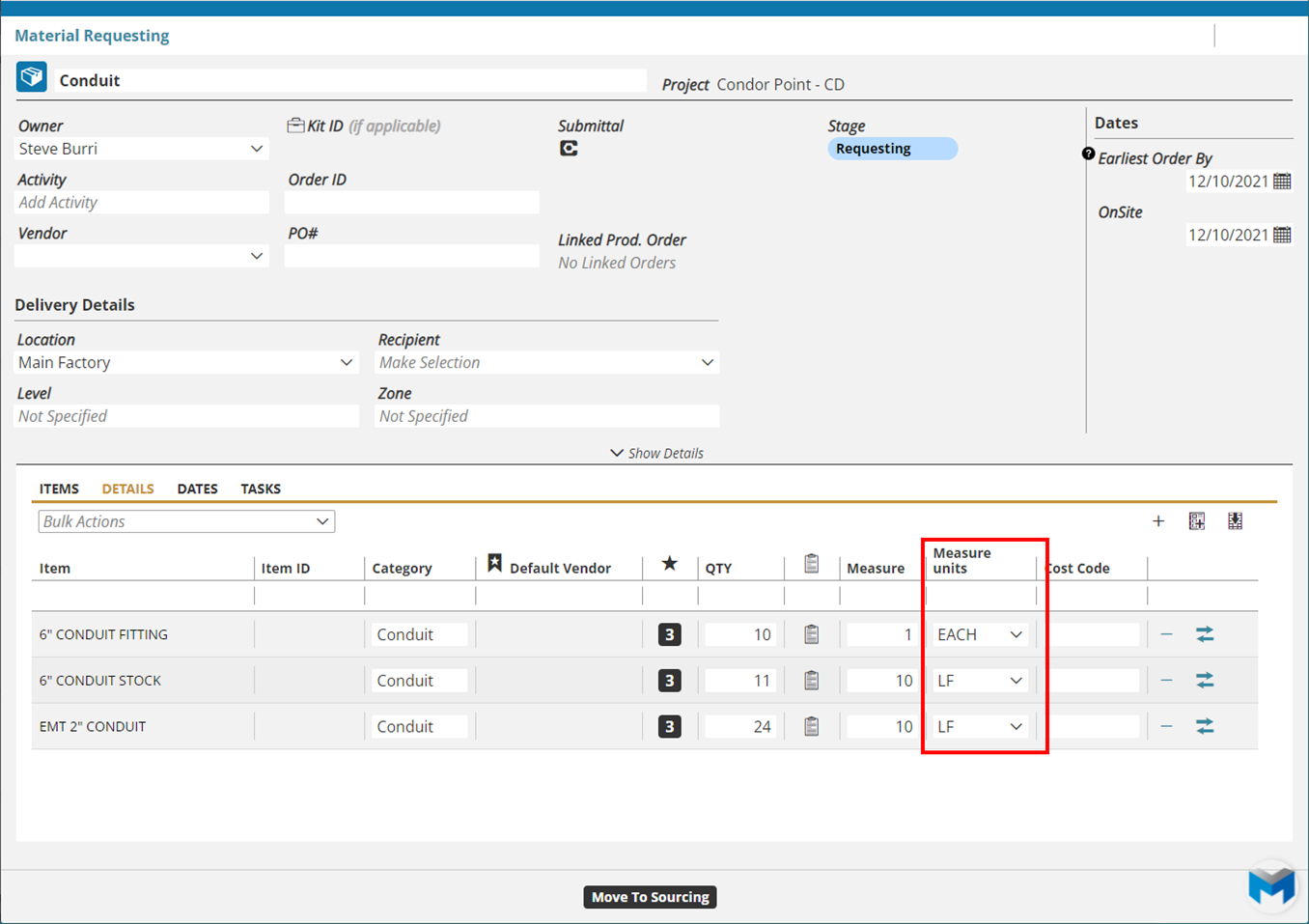Click the Move To Sourcing button
Viewport: 1309px width, 924px height.
[x=650, y=897]
